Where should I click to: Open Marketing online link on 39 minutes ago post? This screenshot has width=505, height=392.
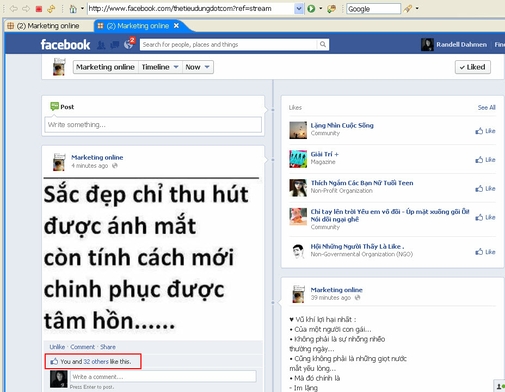(336, 290)
